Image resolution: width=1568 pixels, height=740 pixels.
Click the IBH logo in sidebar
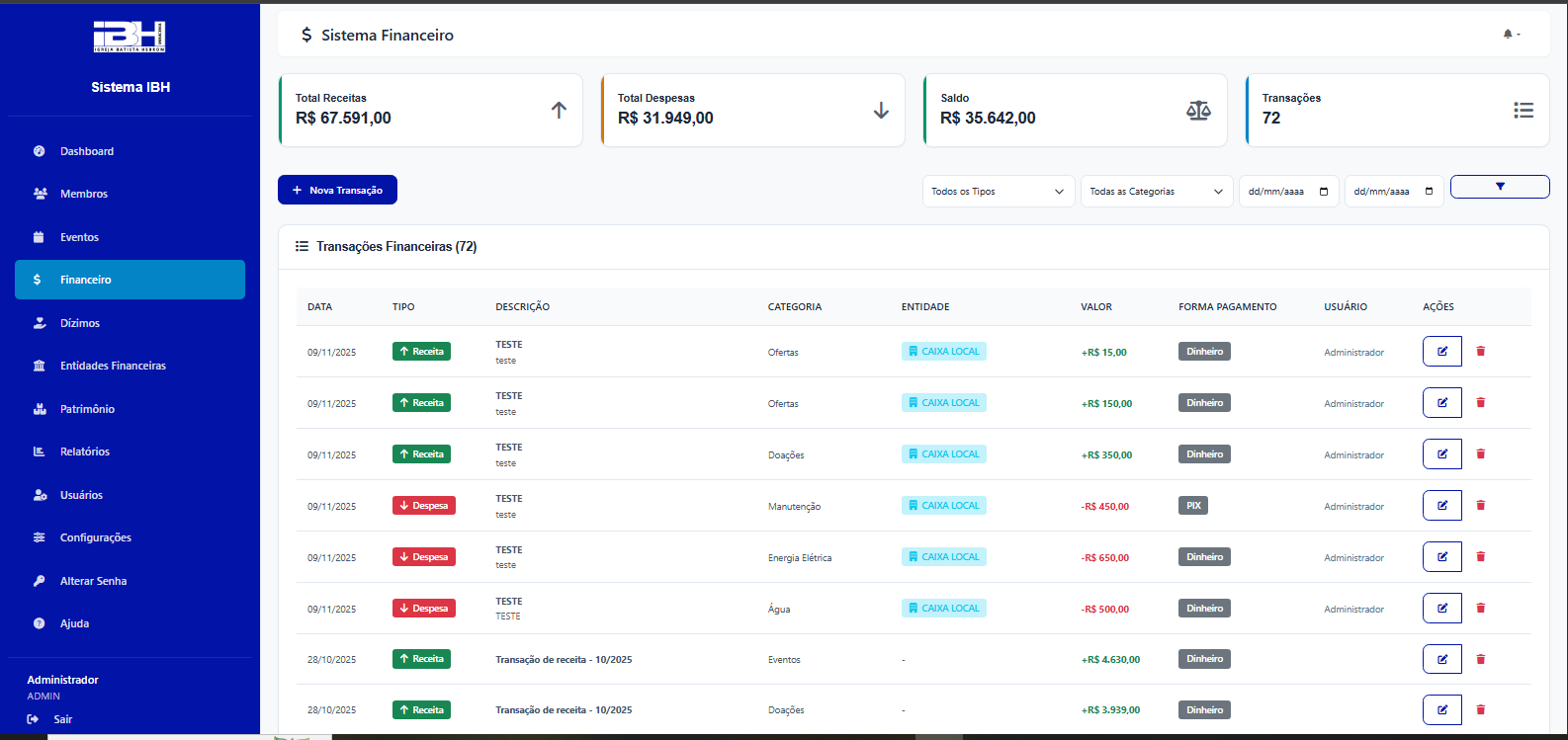tap(130, 37)
